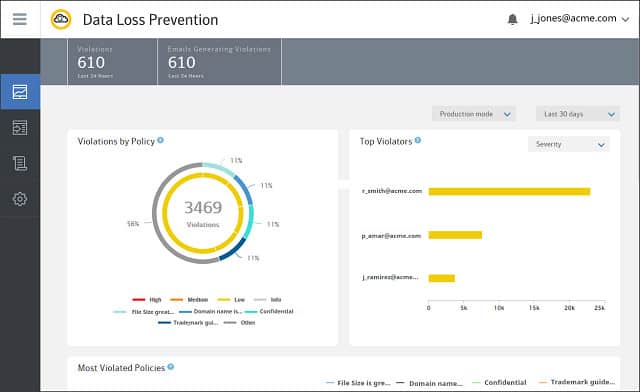The width and height of the screenshot is (640, 392).
Task: Open the Severity dropdown in Top Violators
Action: coord(569,144)
